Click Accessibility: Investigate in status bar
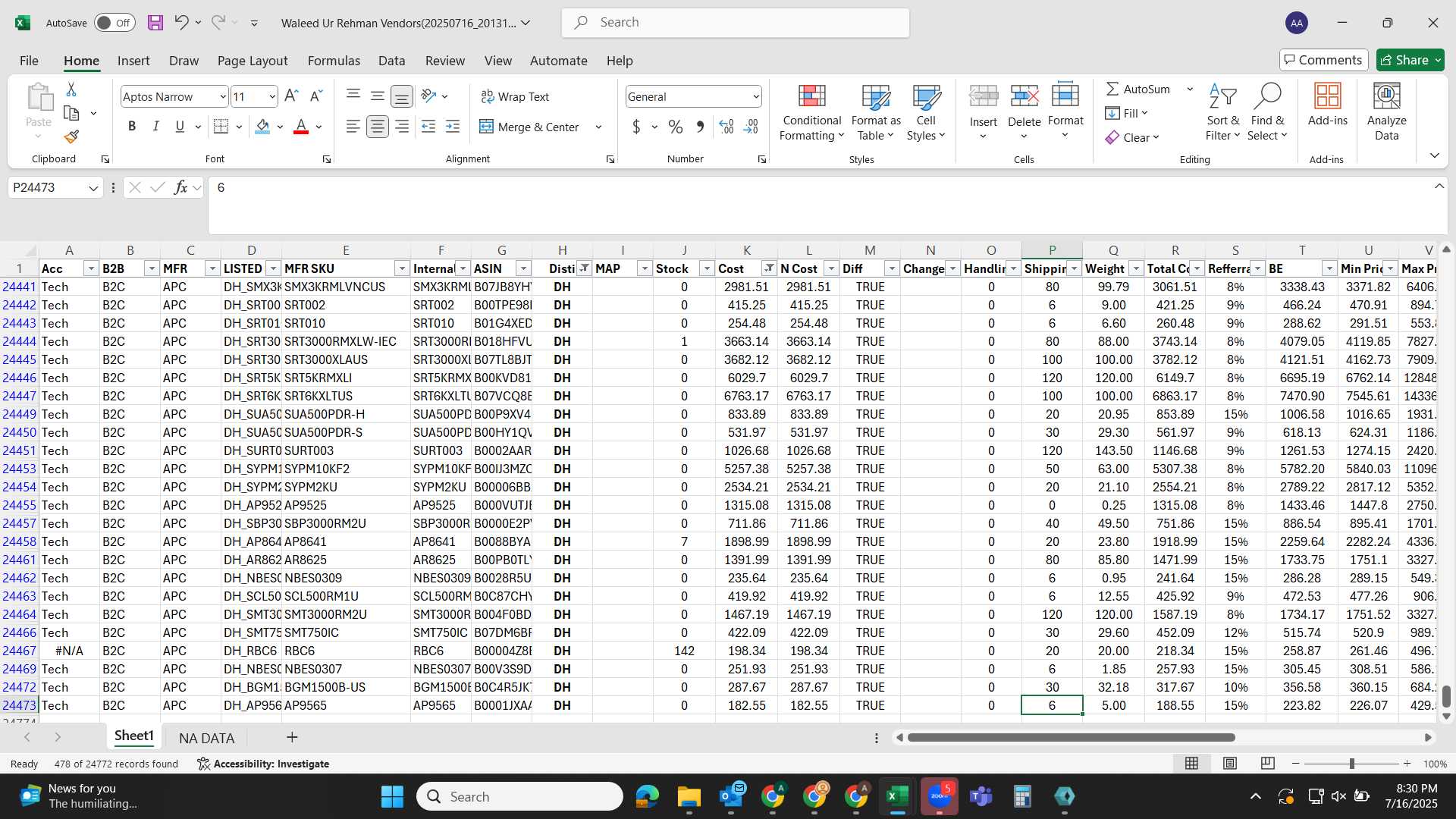 pos(263,764)
